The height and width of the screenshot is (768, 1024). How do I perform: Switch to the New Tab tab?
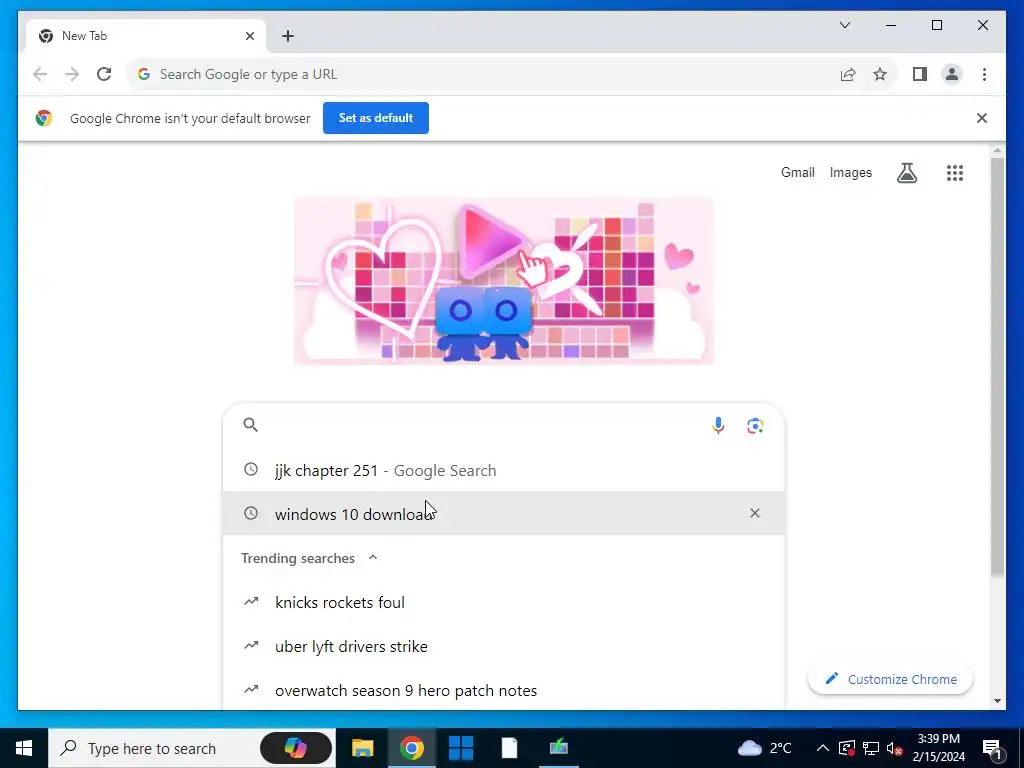pyautogui.click(x=145, y=36)
